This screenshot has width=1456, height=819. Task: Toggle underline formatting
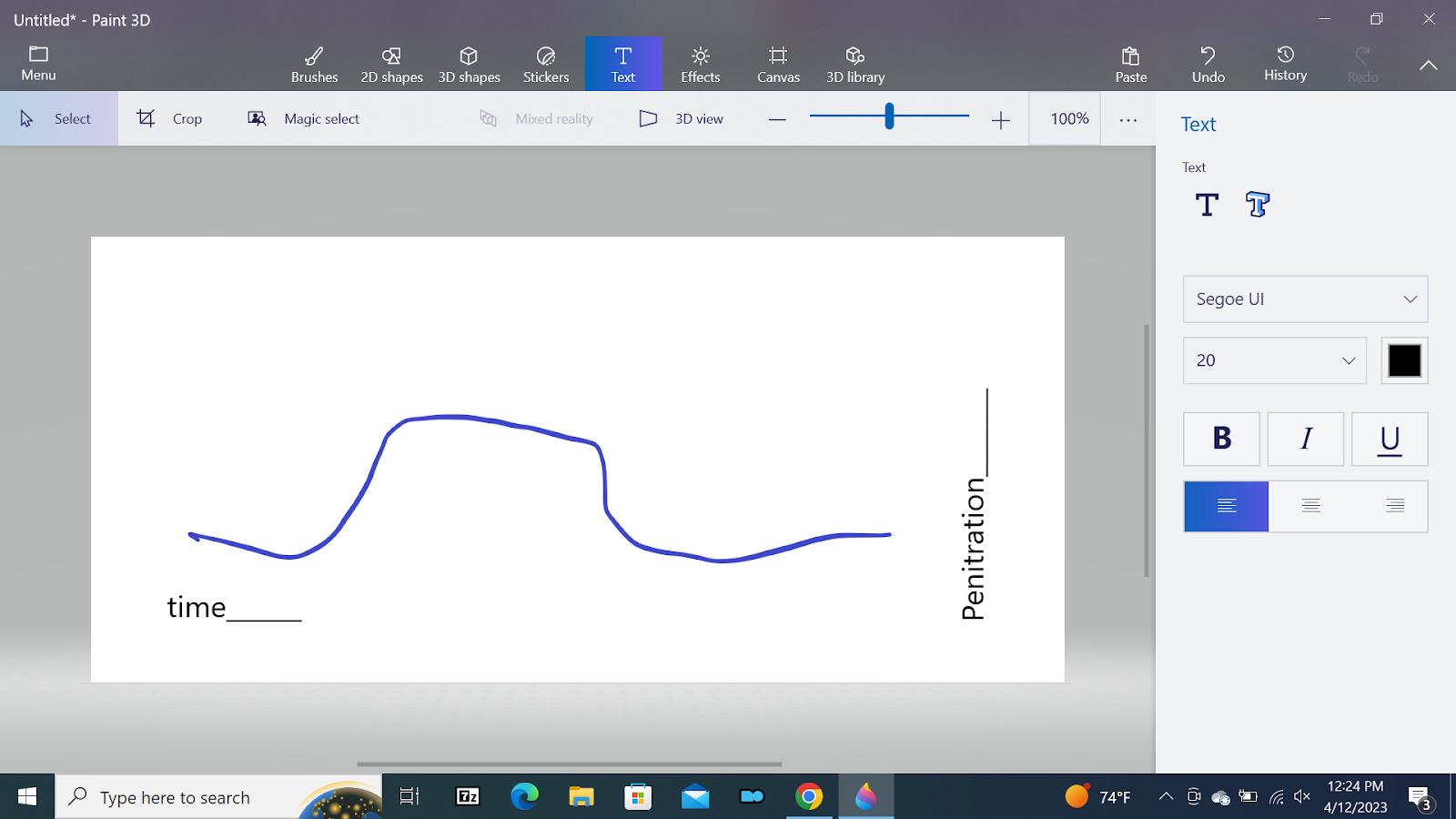click(x=1390, y=439)
